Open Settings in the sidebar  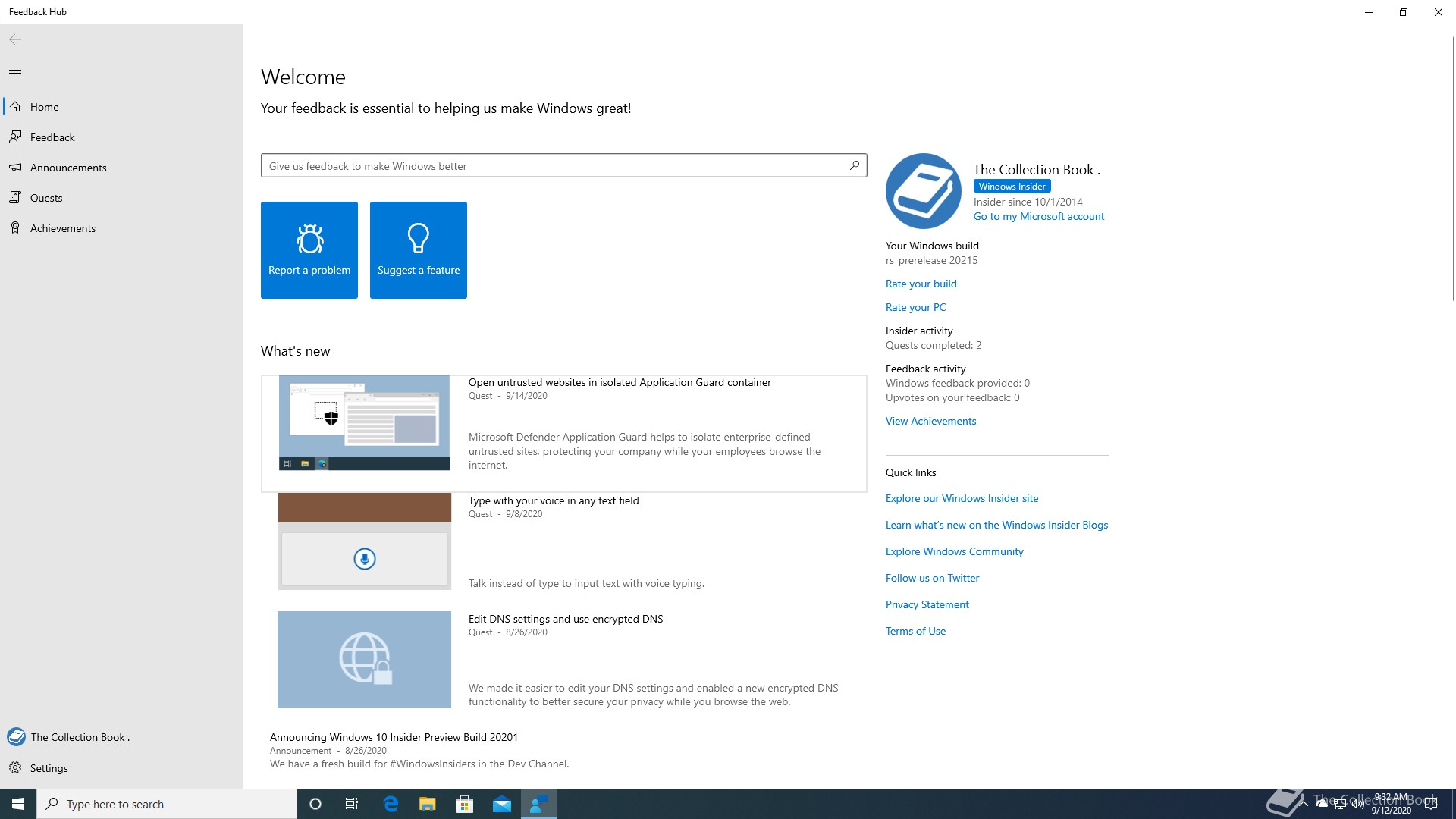[x=121, y=768]
